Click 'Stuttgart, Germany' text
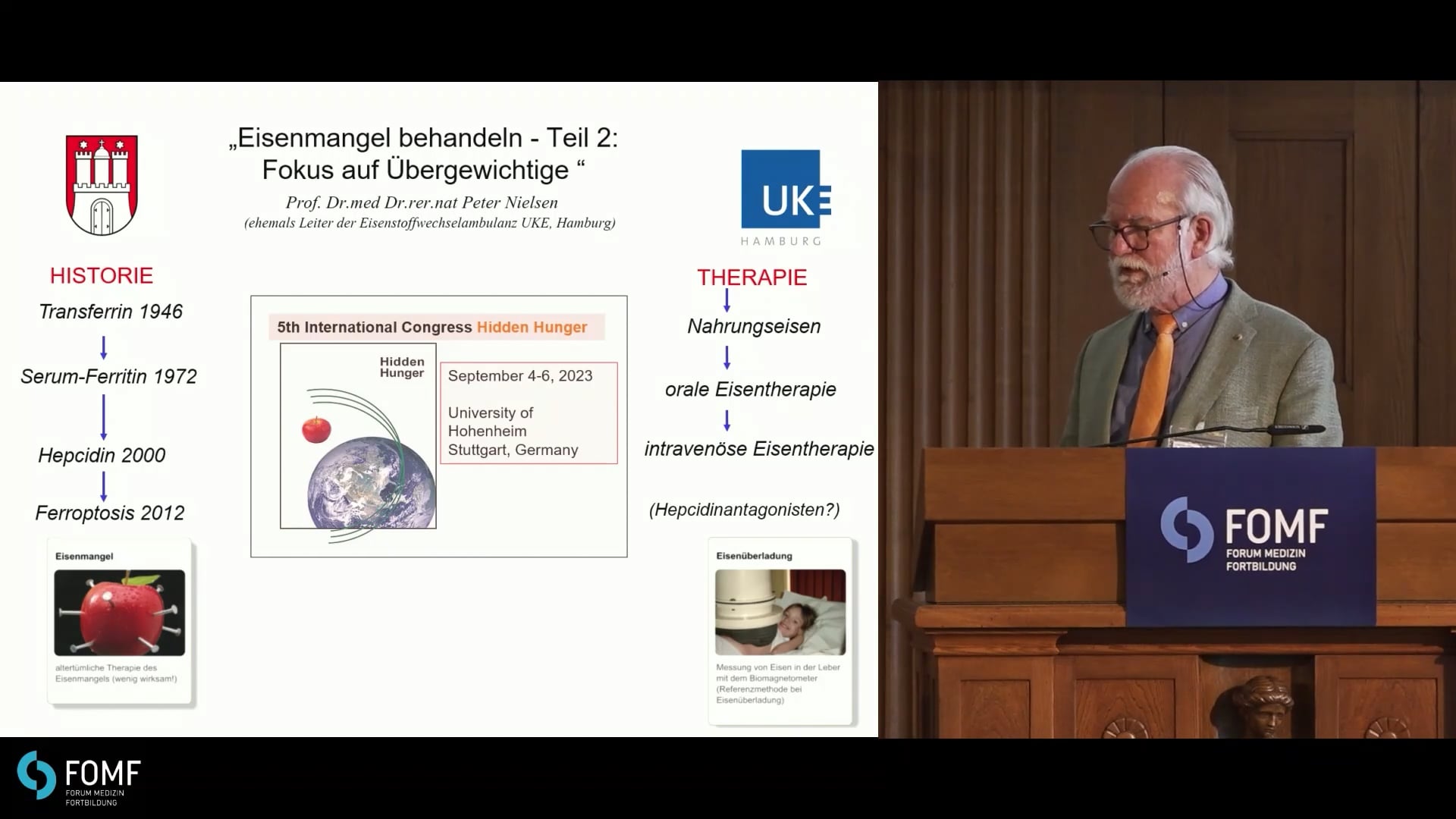 pyautogui.click(x=513, y=450)
